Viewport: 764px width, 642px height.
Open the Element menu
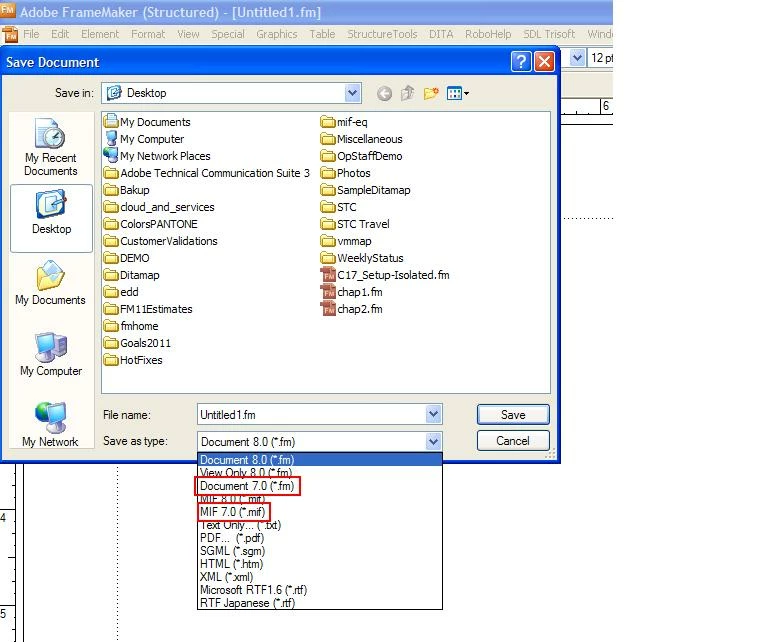[100, 34]
